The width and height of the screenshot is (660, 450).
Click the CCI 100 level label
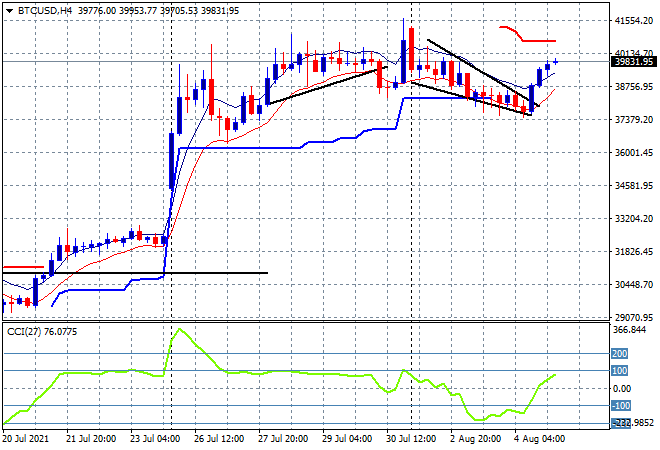620,371
